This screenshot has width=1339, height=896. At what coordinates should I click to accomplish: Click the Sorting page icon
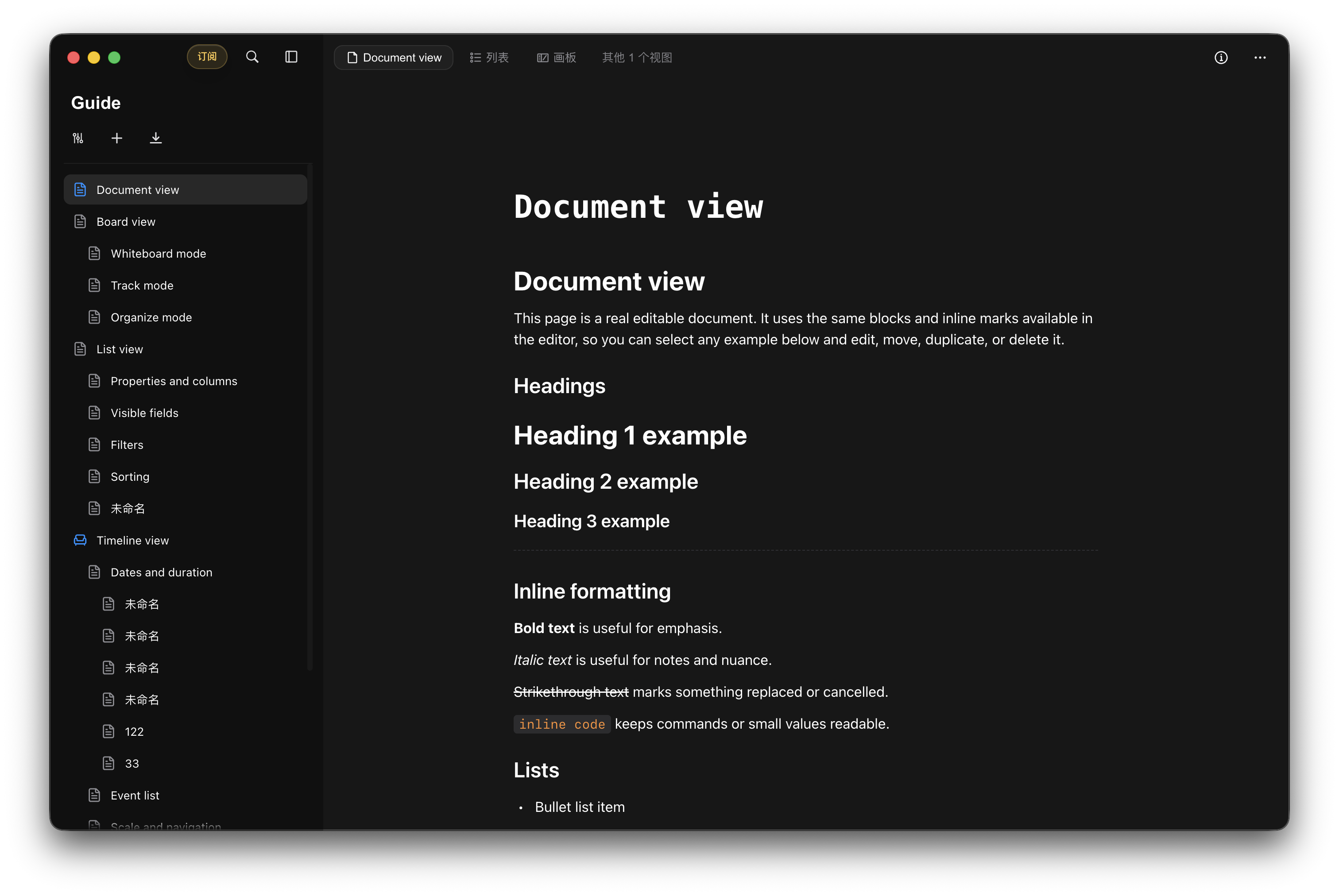pyautogui.click(x=94, y=477)
